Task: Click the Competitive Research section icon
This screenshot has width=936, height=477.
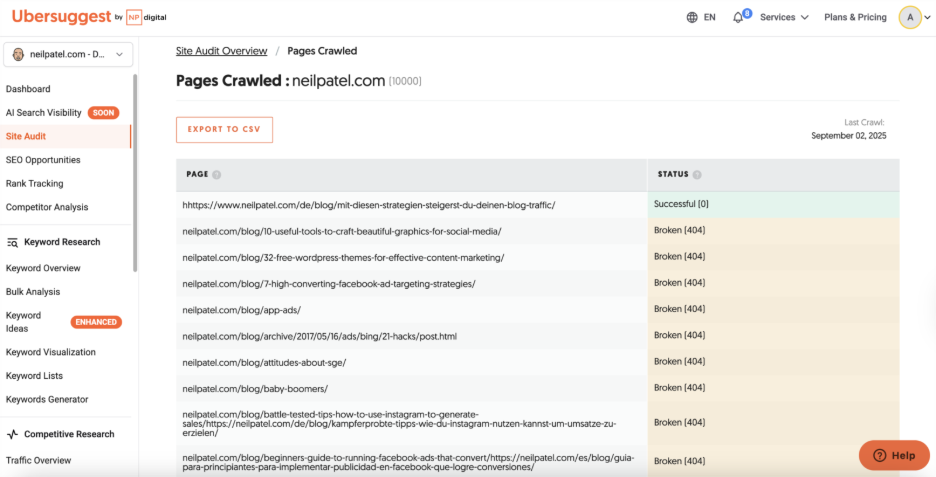Action: 13,435
